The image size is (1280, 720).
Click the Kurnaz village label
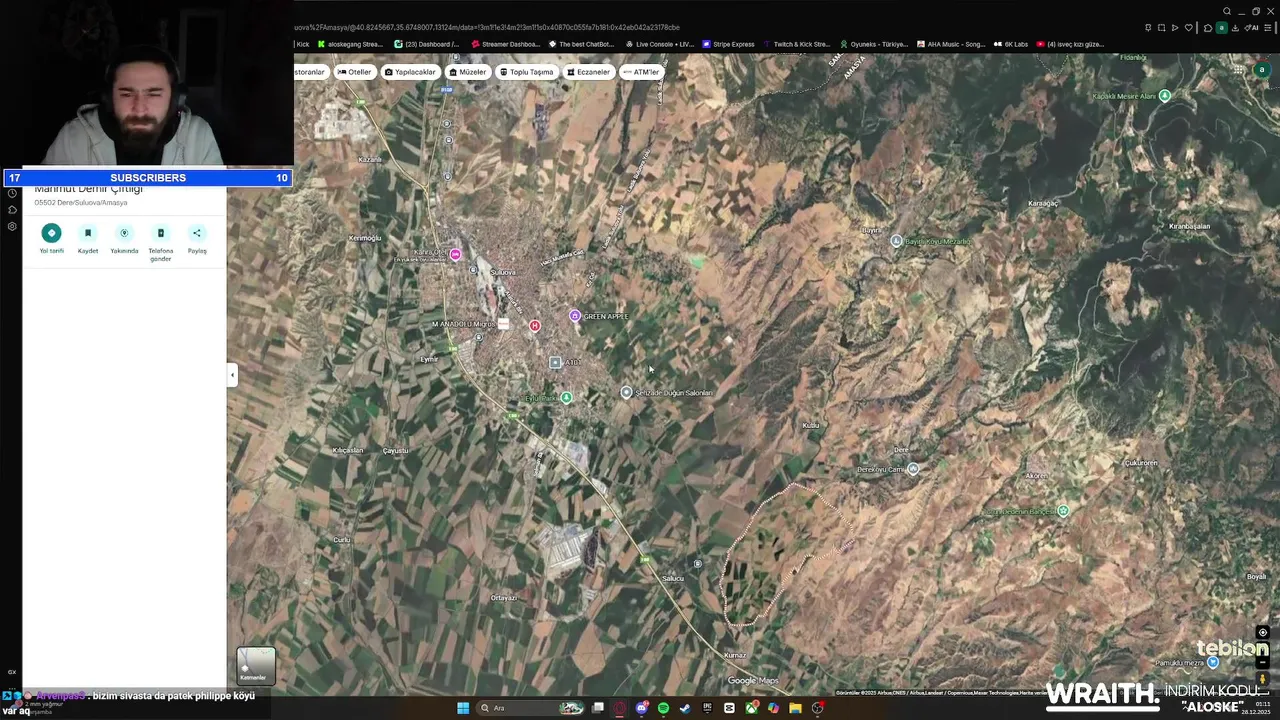(x=734, y=655)
